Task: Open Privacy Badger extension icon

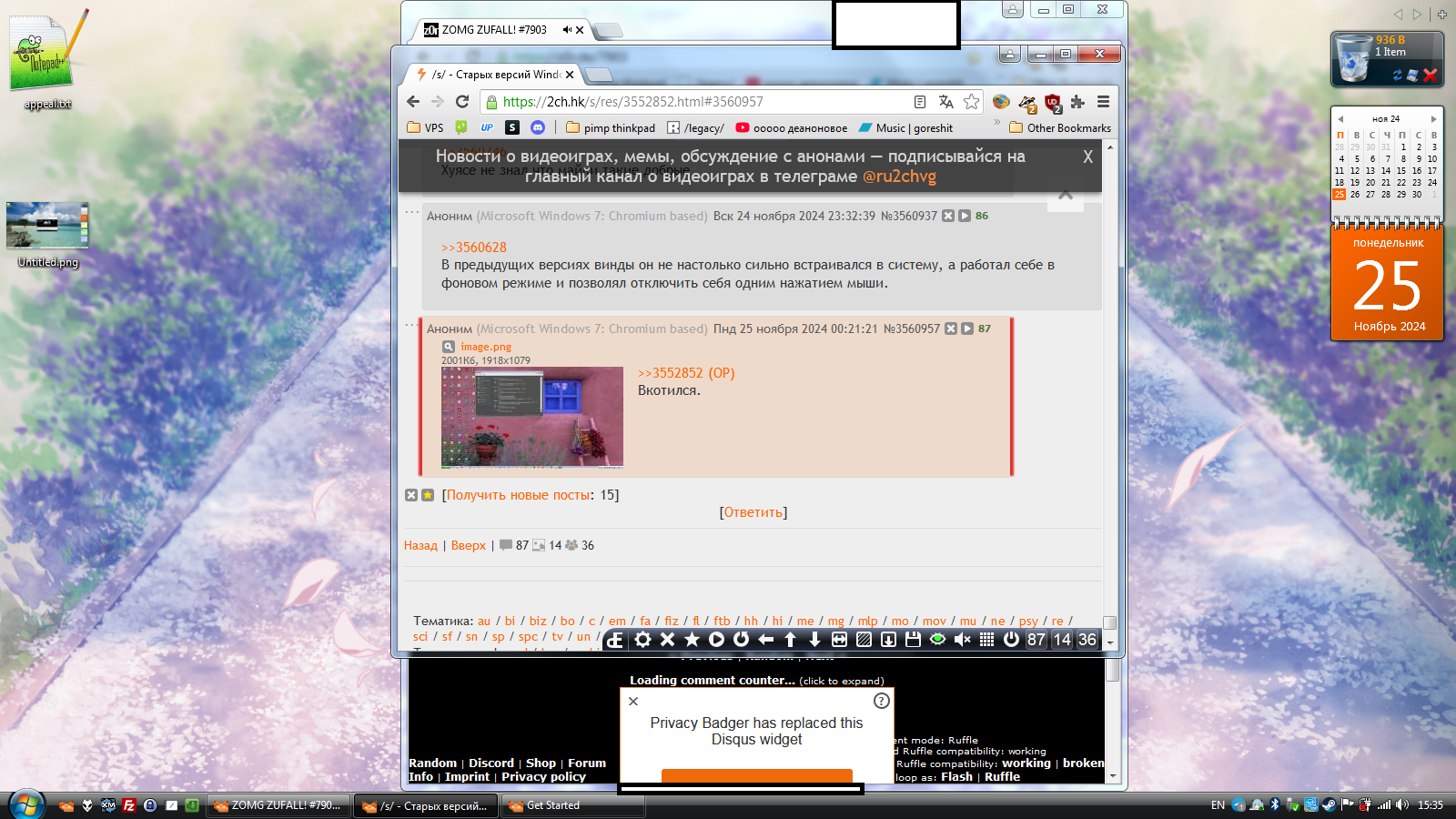Action: coord(1027,103)
